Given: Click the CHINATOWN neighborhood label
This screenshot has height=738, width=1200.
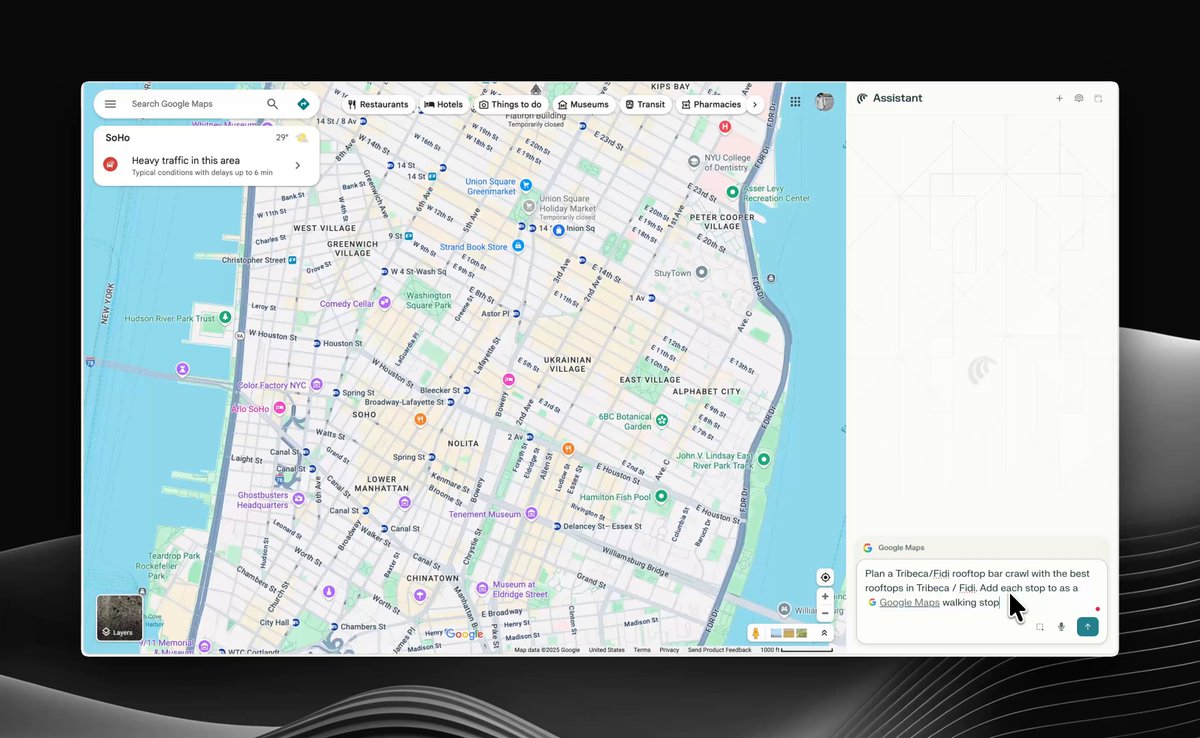Looking at the screenshot, I should coord(432,578).
